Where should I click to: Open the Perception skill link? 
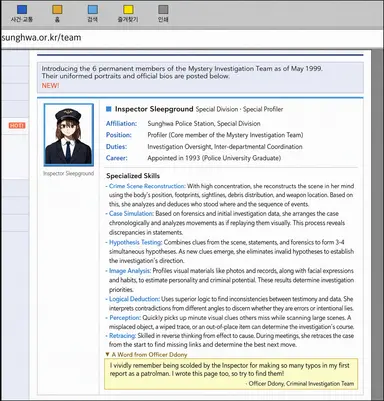pyautogui.click(x=125, y=318)
